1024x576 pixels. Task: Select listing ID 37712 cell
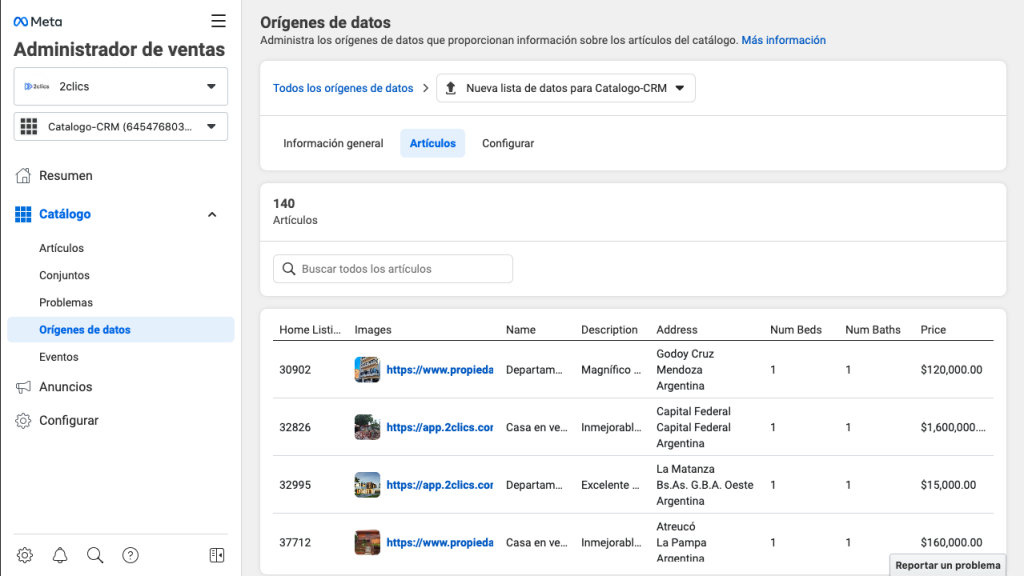point(295,542)
